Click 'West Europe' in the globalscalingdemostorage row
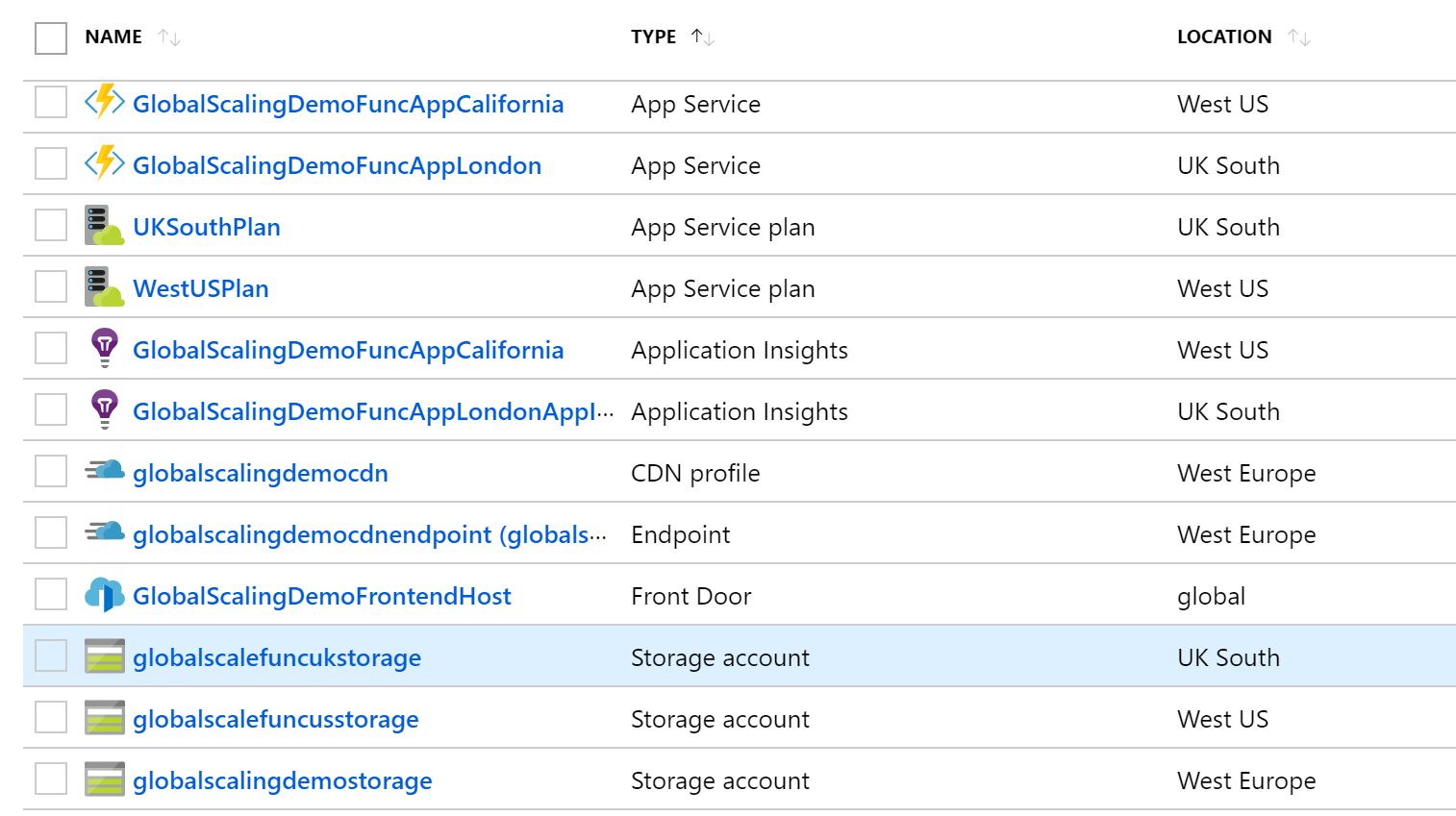This screenshot has height=816, width=1456. point(1246,780)
